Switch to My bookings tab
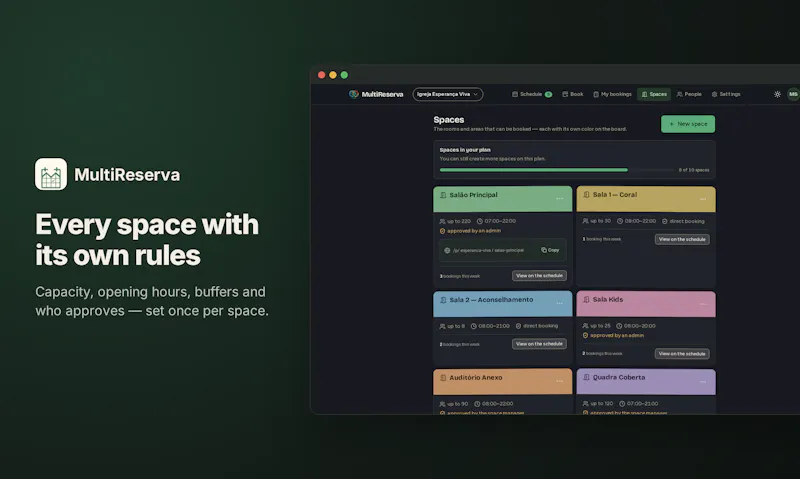 (612, 94)
